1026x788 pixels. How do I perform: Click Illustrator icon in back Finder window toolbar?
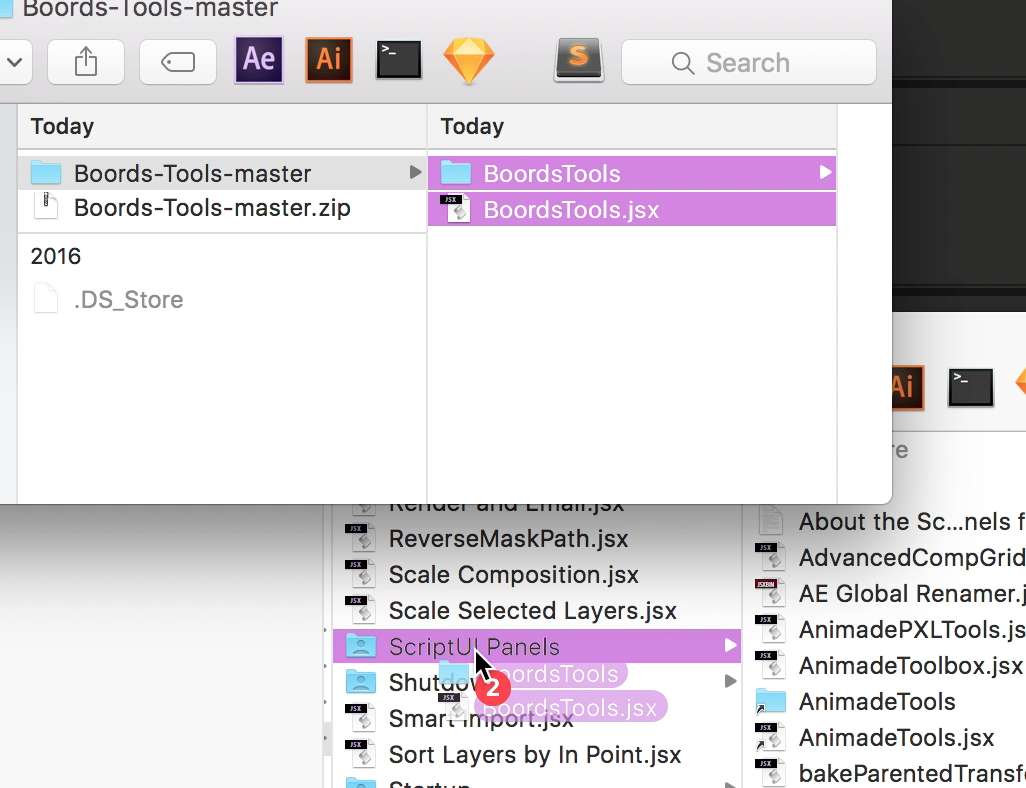[908, 387]
